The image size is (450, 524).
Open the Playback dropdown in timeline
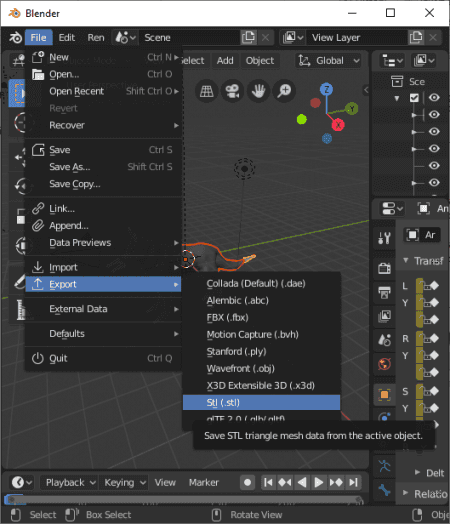(x=70, y=482)
